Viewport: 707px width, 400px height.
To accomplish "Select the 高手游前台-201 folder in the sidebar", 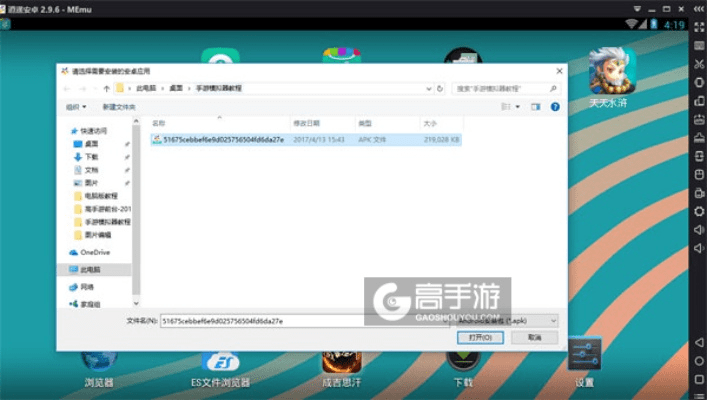I will click(x=102, y=209).
